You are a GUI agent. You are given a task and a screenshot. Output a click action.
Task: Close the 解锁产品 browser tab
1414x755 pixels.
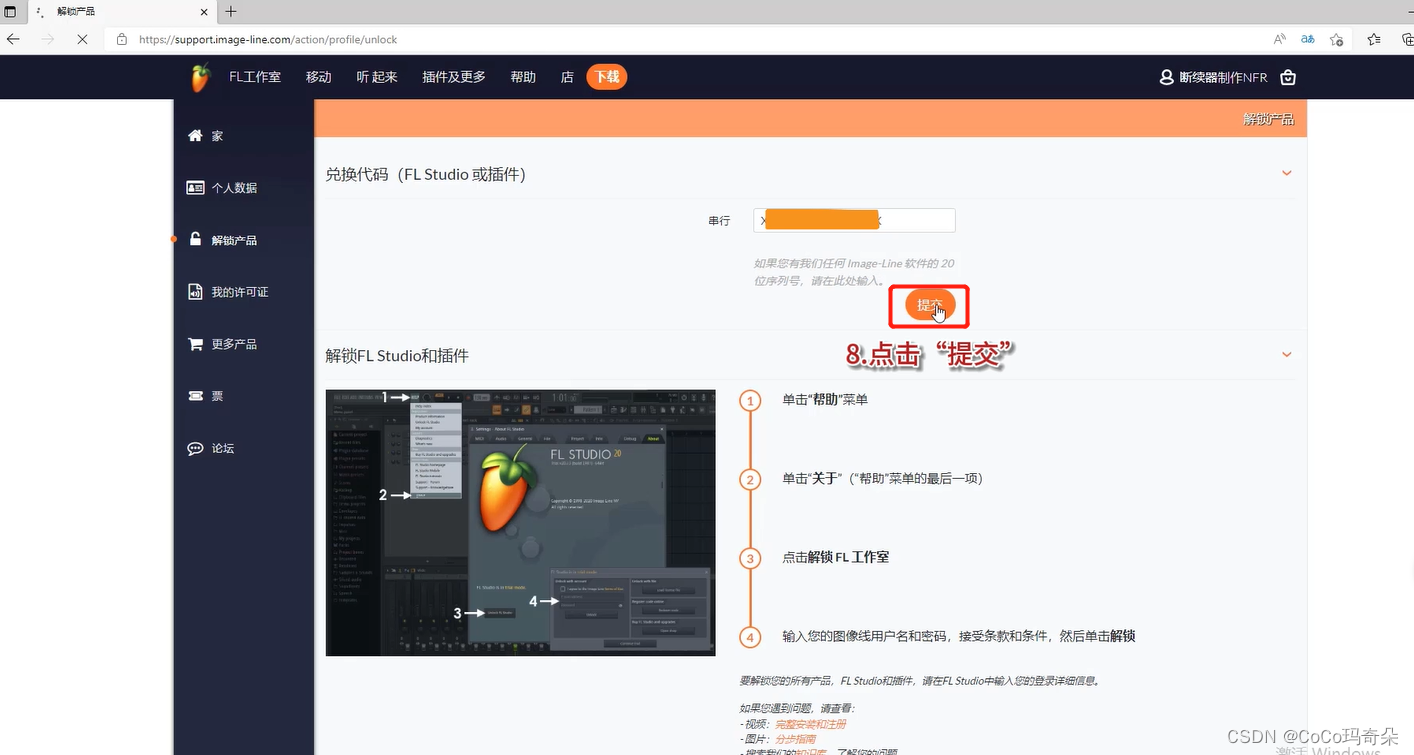pos(205,12)
